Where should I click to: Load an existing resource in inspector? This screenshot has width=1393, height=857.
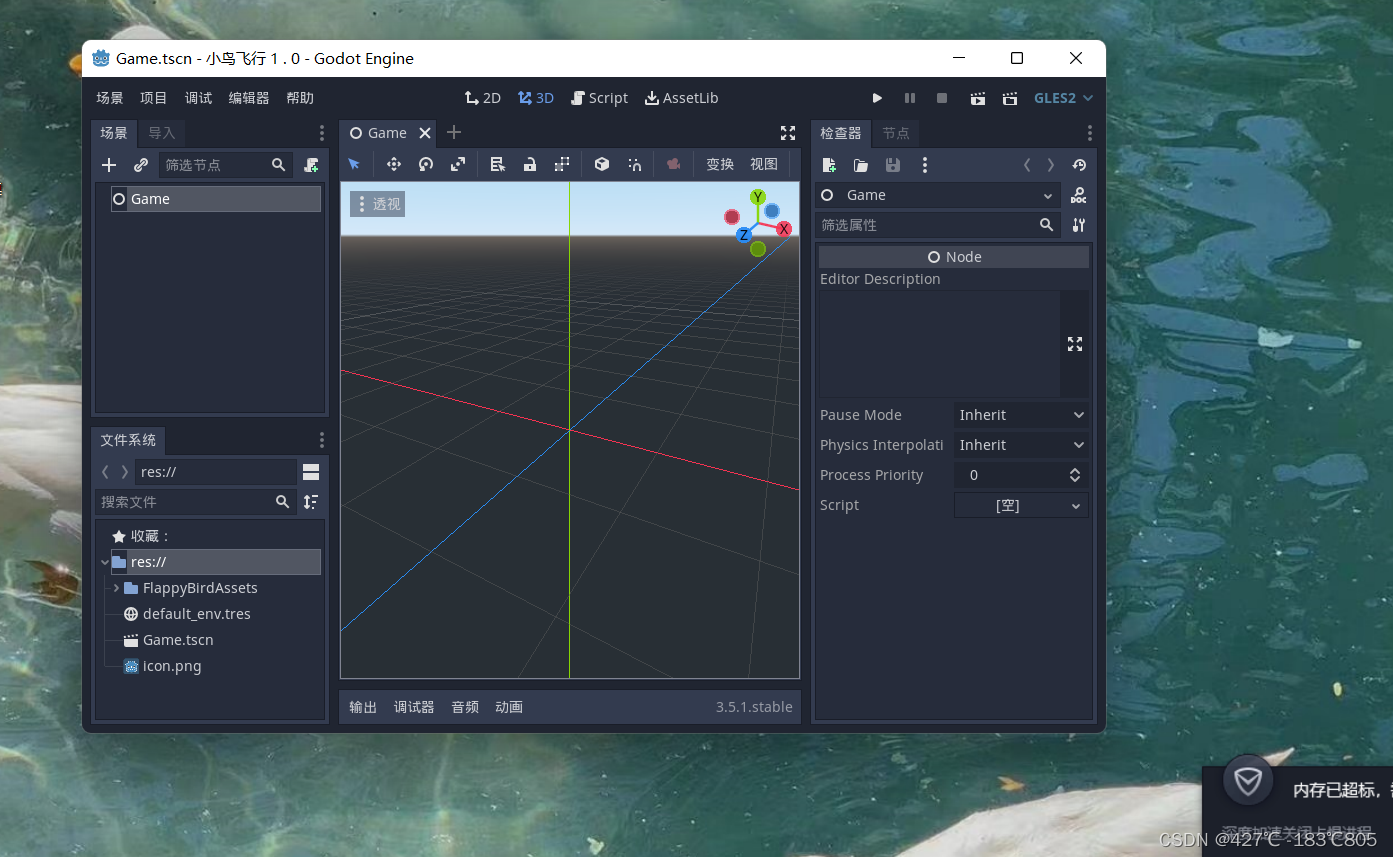point(861,165)
